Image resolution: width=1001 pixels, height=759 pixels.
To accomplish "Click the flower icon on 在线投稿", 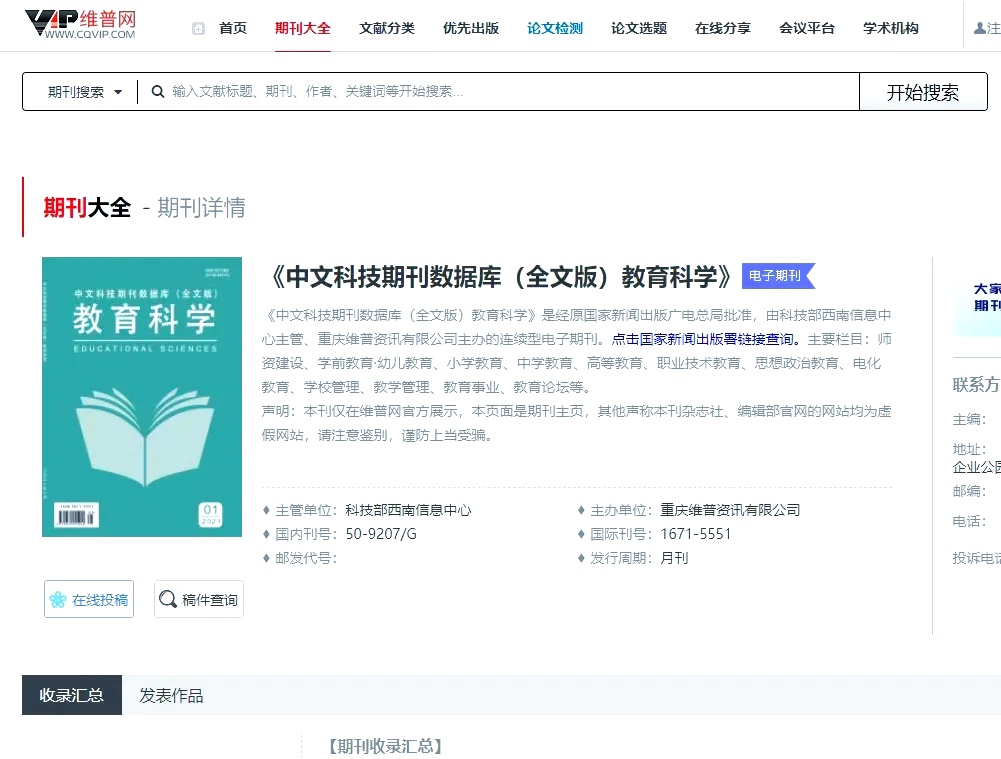I will 58,599.
